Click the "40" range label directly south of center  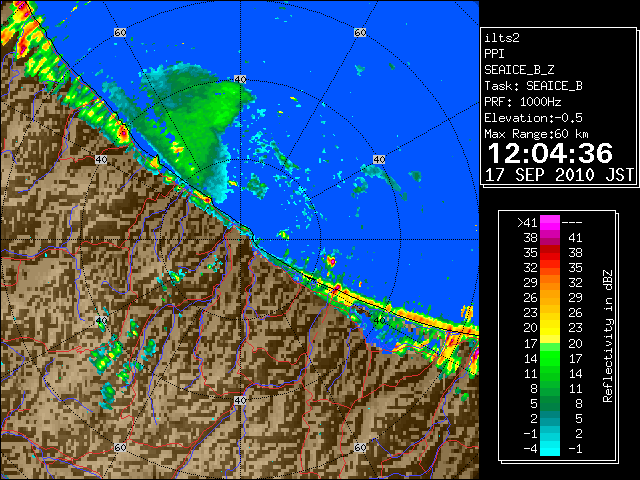pyautogui.click(x=240, y=400)
